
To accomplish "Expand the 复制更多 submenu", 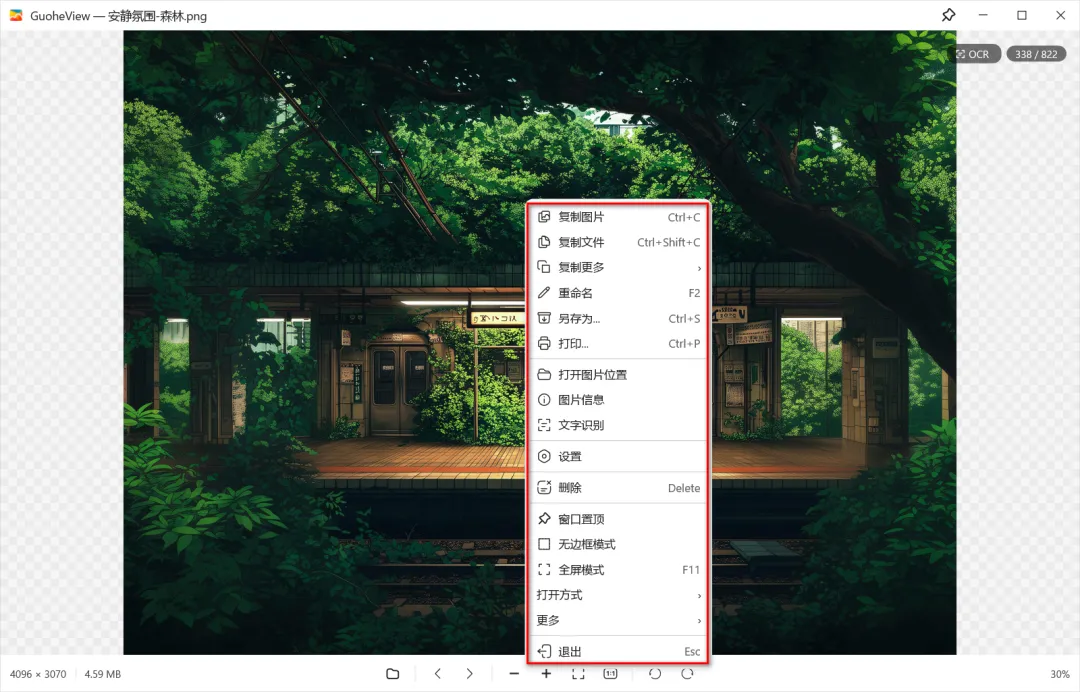I will point(618,267).
